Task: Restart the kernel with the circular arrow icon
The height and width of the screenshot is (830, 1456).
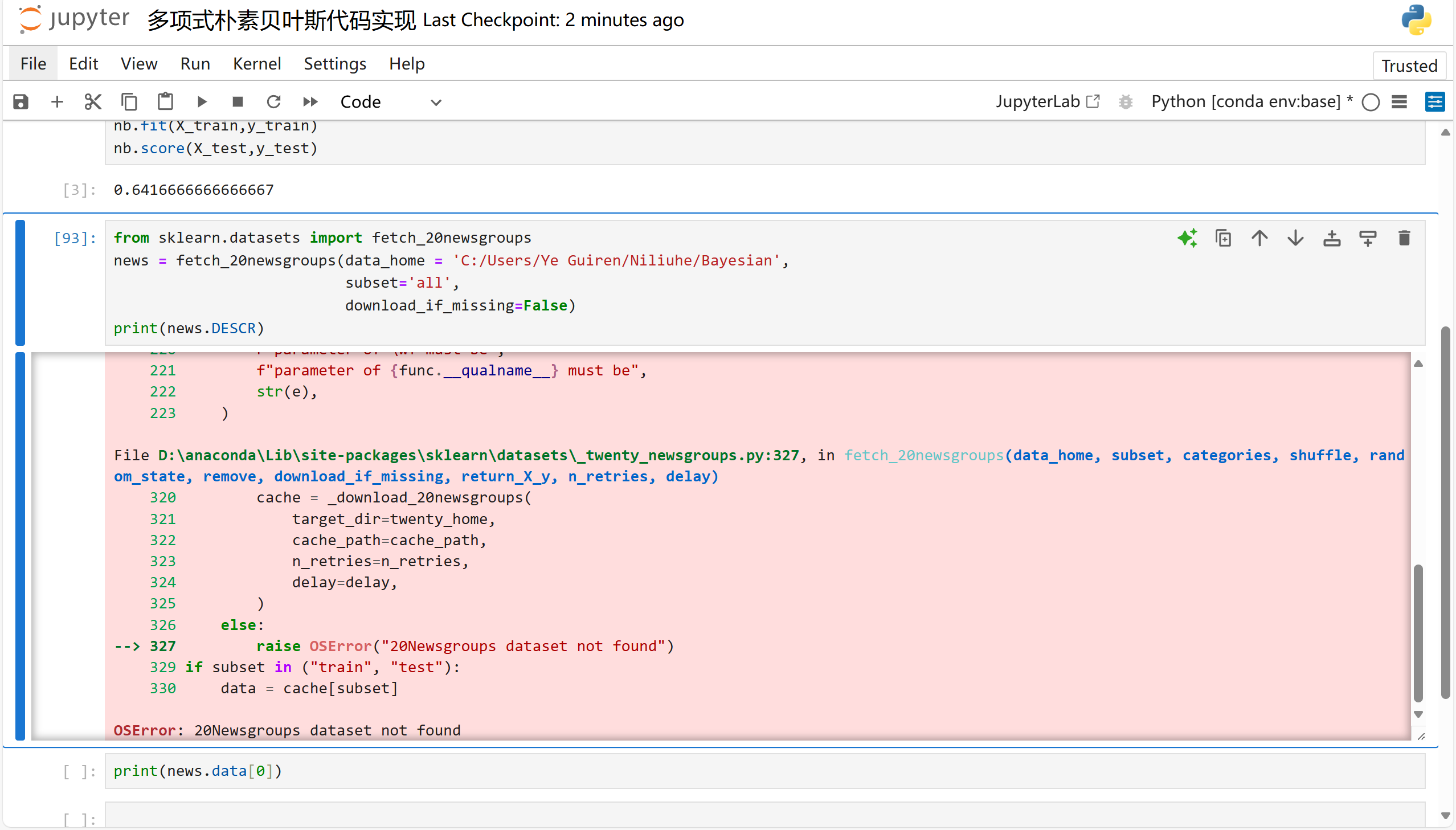Action: click(274, 102)
